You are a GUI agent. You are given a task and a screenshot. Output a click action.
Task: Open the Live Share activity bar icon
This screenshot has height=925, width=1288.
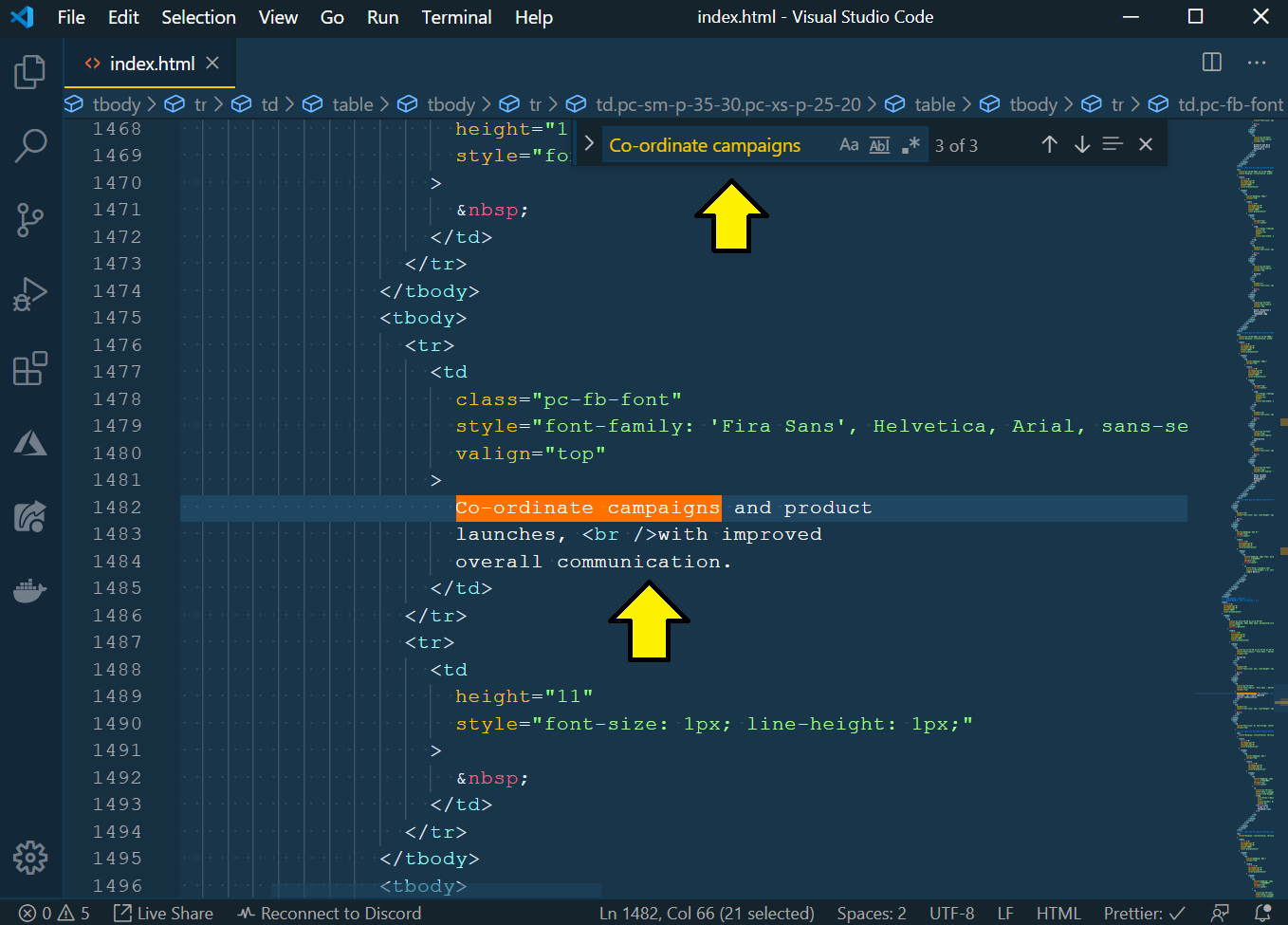30,516
